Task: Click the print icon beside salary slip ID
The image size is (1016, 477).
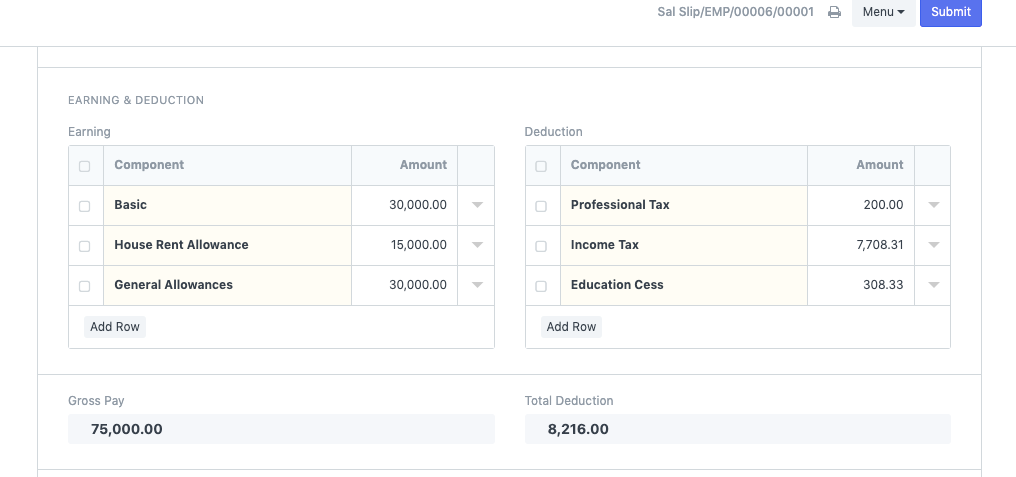Action: (834, 13)
